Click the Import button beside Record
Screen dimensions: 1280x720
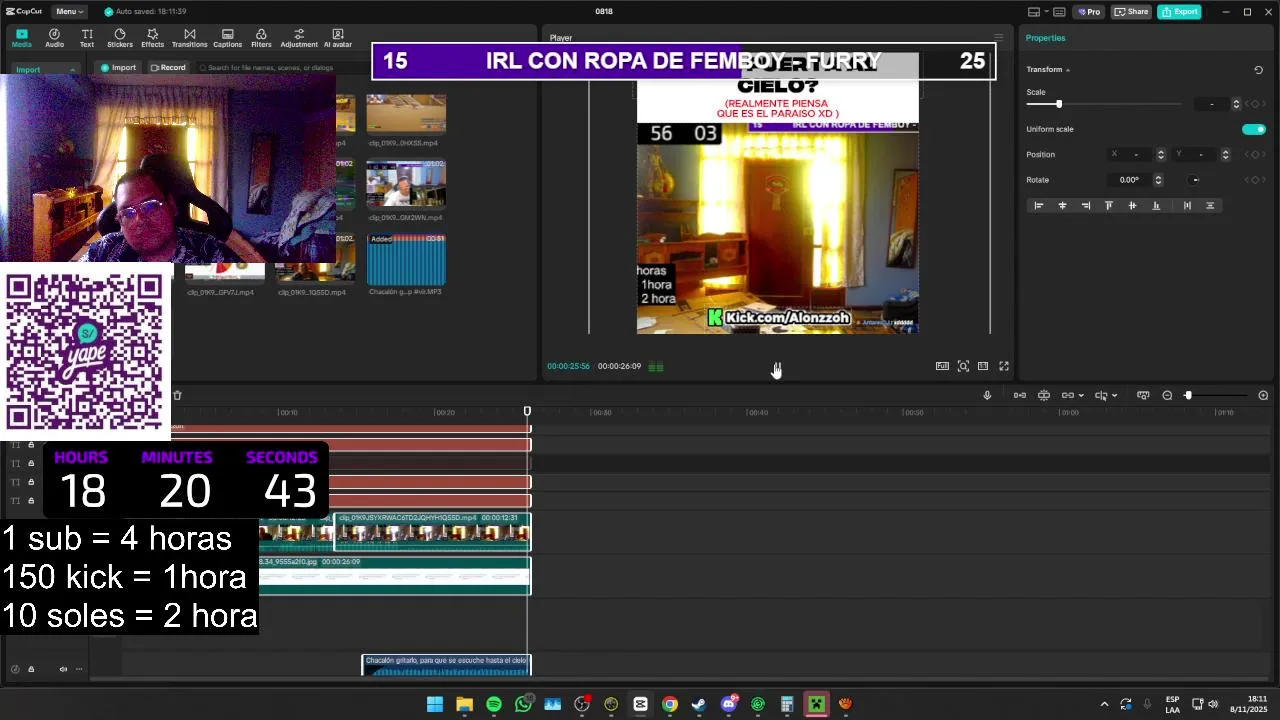coord(118,68)
